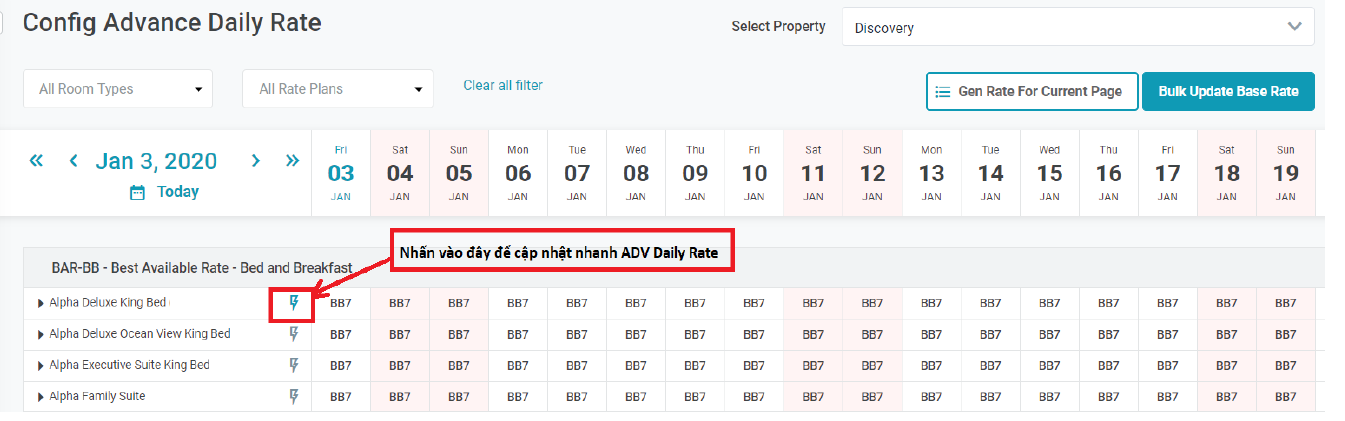
Task: Click lightning icon for Alpha Deluxe Ocean View
Action: pos(294,334)
